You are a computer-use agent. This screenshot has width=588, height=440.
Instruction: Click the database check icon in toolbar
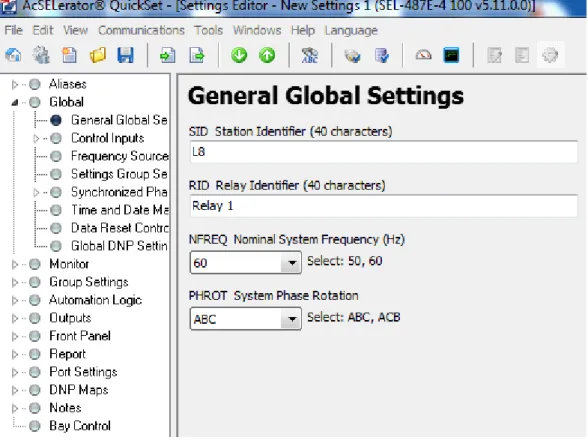coord(352,56)
